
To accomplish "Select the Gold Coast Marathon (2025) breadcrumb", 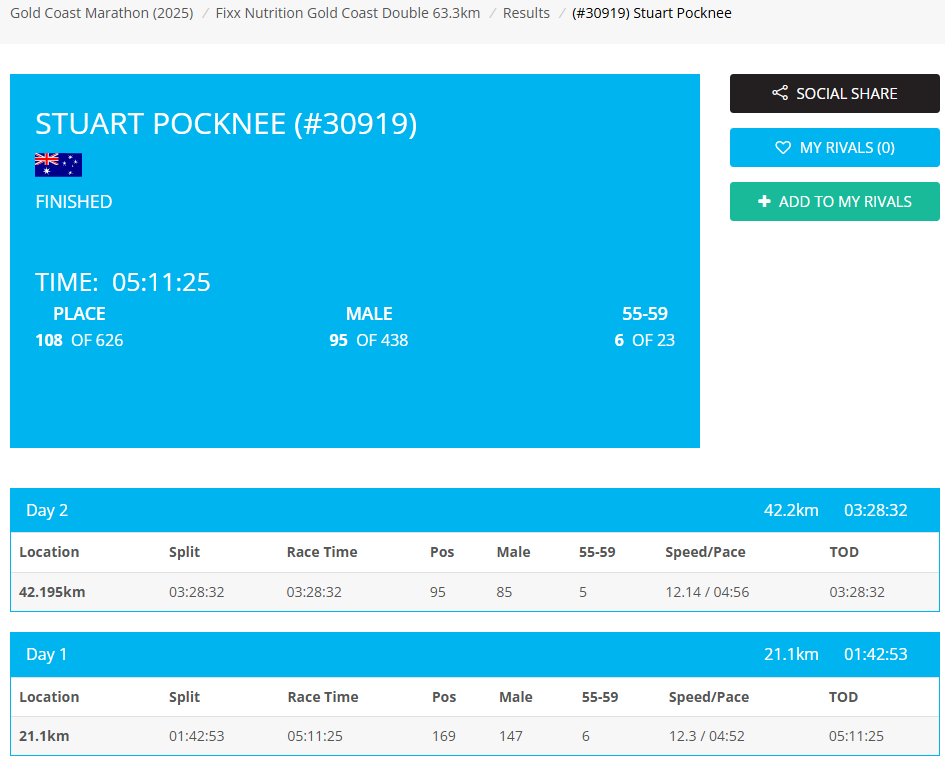I will click(101, 13).
